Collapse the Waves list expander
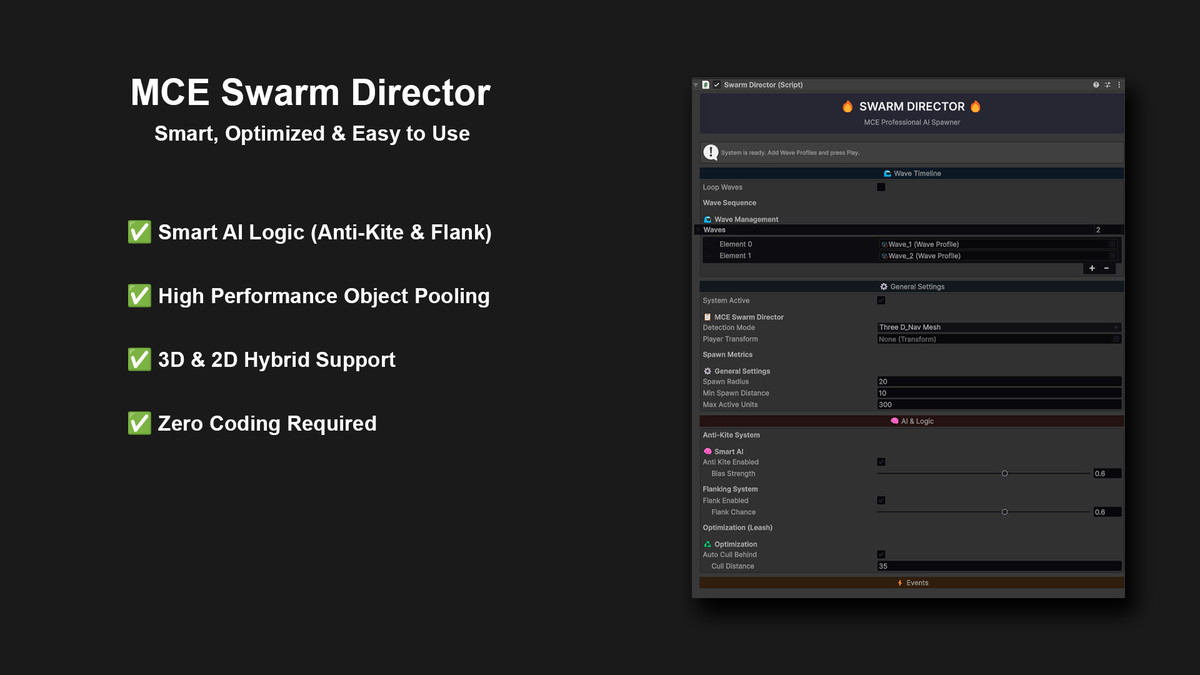The width and height of the screenshot is (1200, 675). pyautogui.click(x=697, y=229)
